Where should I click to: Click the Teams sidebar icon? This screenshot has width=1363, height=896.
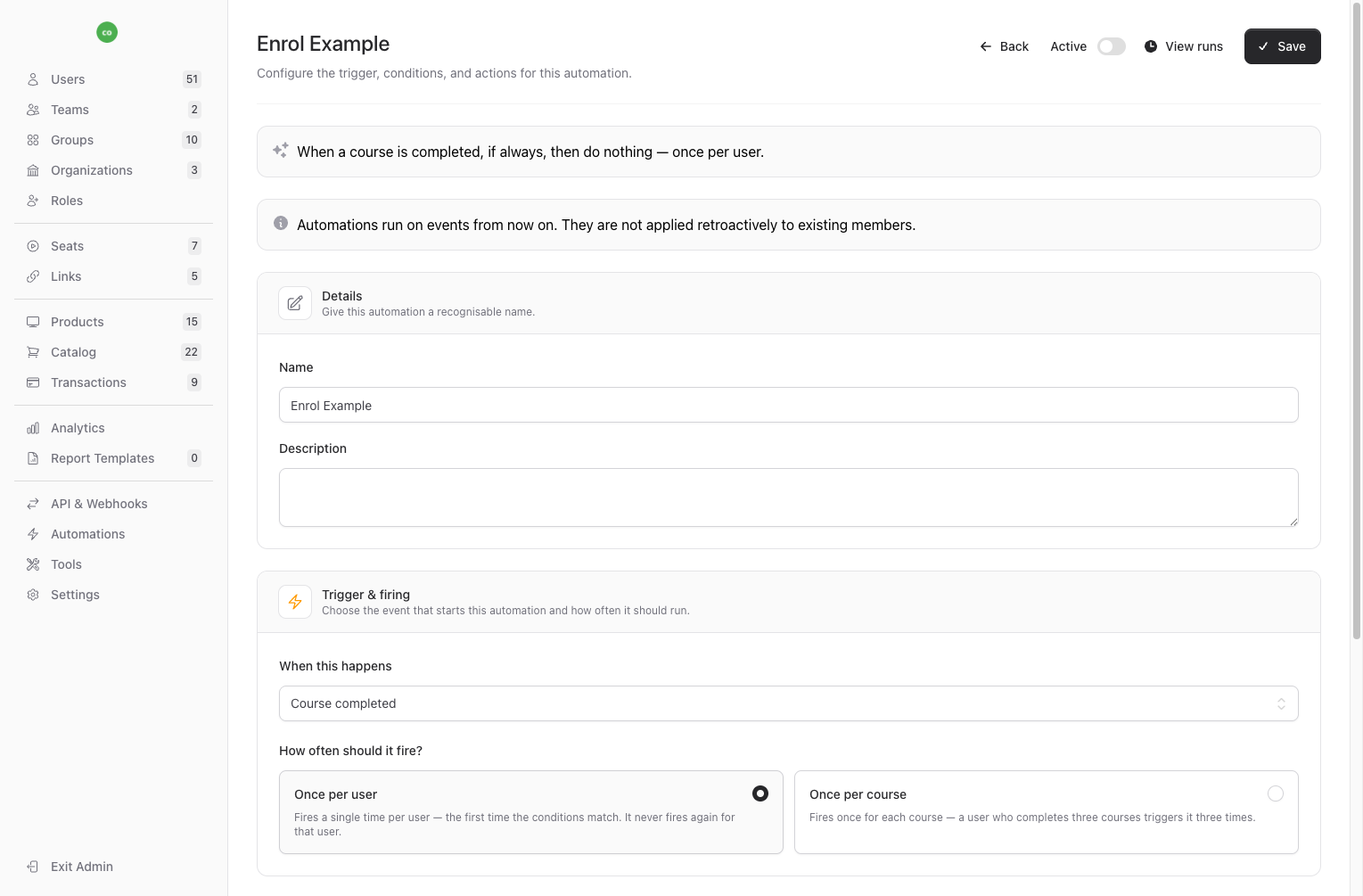pyautogui.click(x=33, y=110)
